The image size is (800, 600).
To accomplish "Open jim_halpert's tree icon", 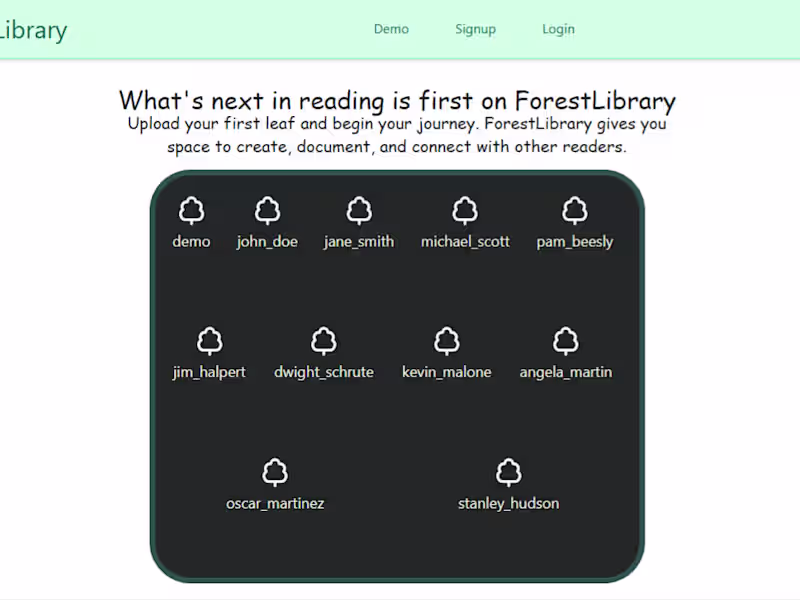I will tap(209, 342).
